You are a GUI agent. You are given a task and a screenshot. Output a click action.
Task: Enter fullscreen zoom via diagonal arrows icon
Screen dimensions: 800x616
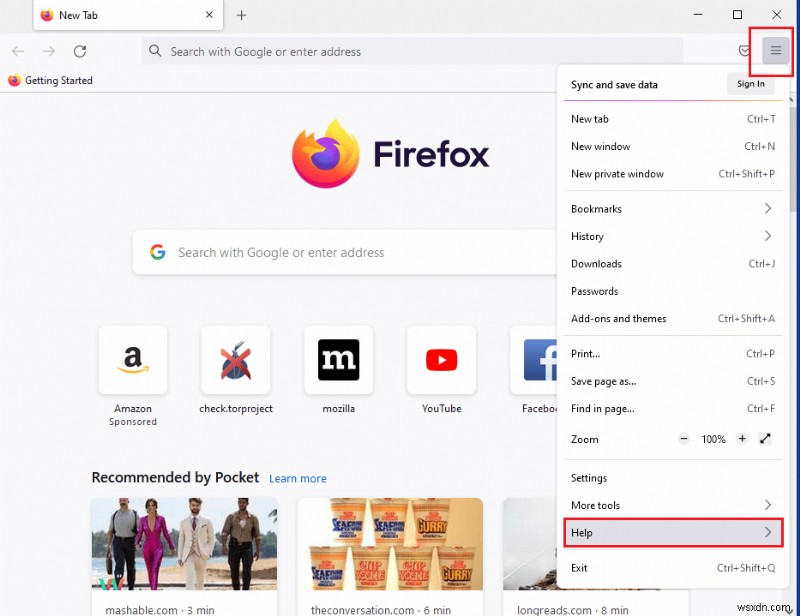pos(767,438)
